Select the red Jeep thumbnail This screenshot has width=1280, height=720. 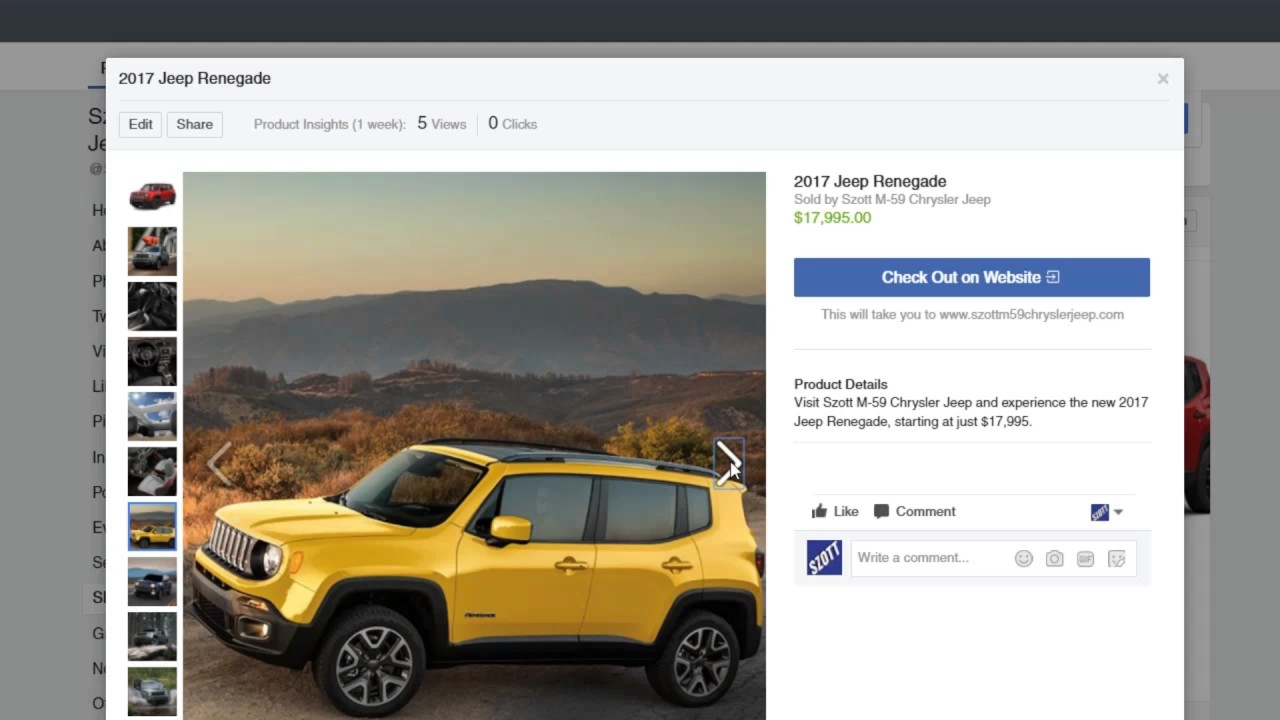pyautogui.click(x=152, y=196)
